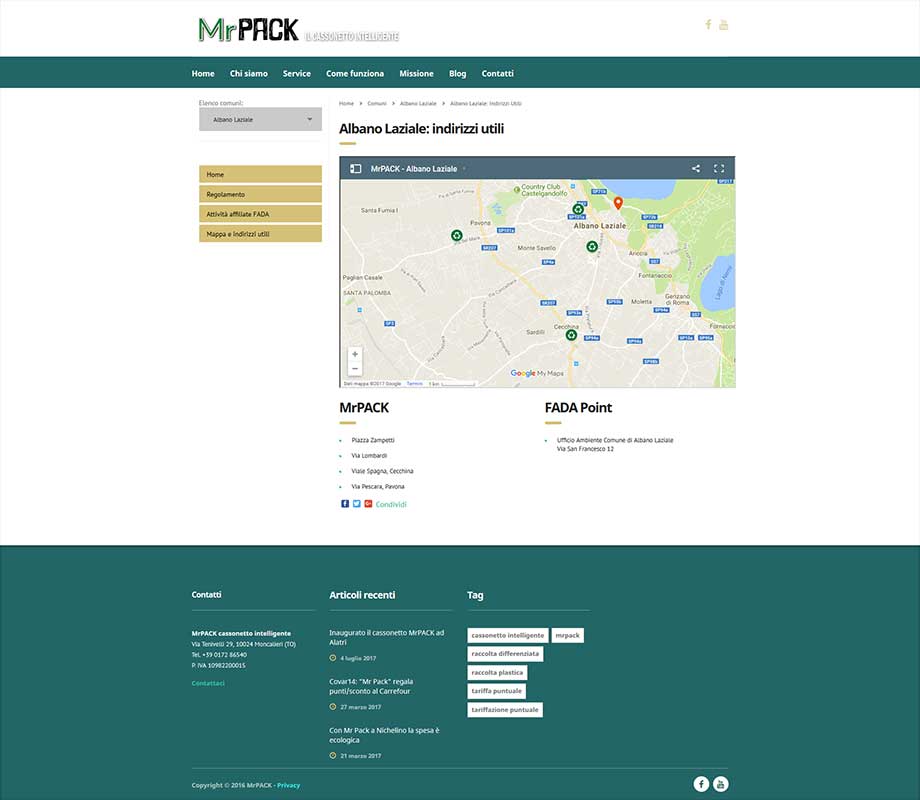
Task: Open the Service menu item
Action: [x=297, y=73]
